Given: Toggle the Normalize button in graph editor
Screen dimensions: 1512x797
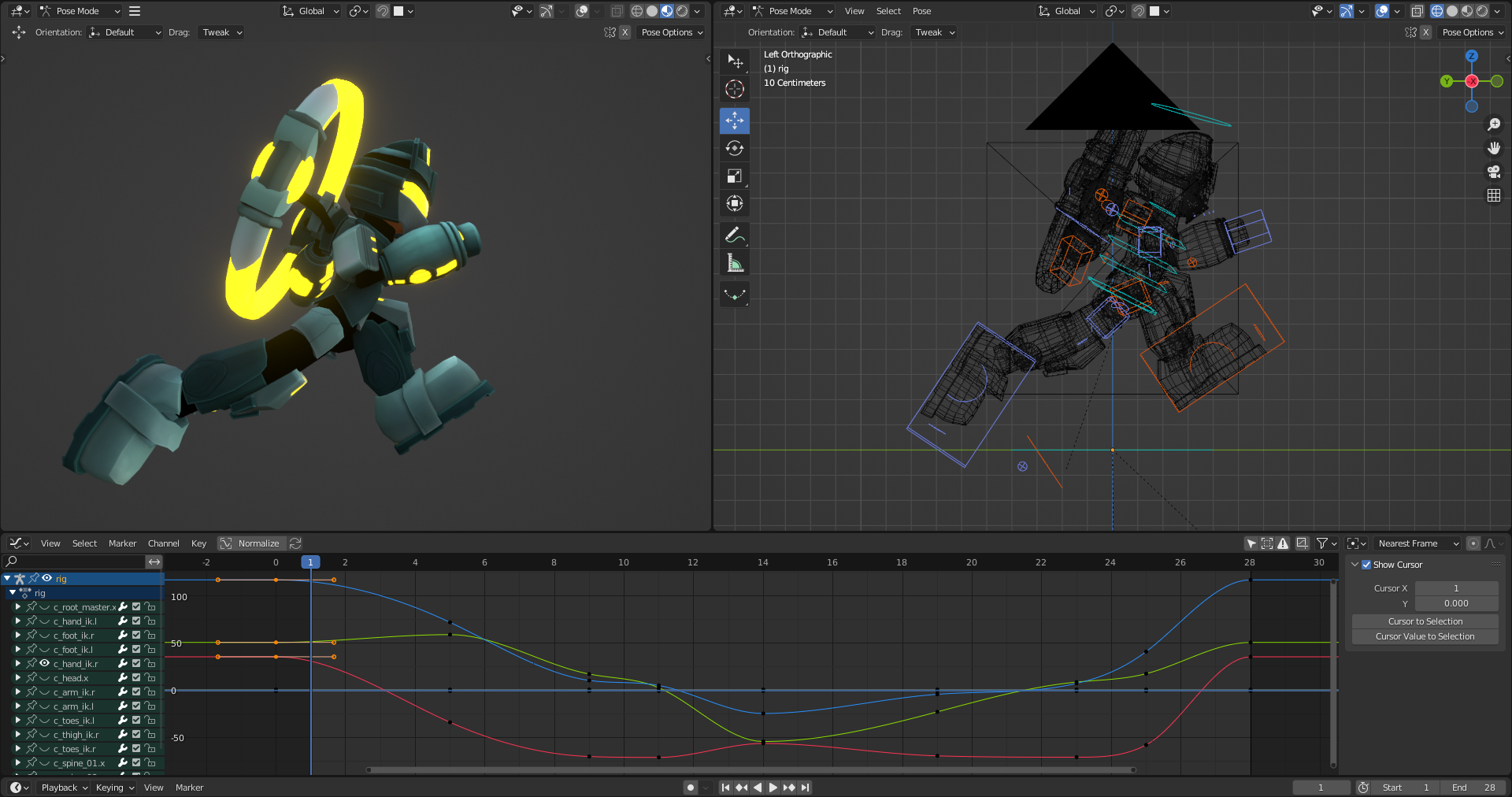Looking at the screenshot, I should [251, 543].
